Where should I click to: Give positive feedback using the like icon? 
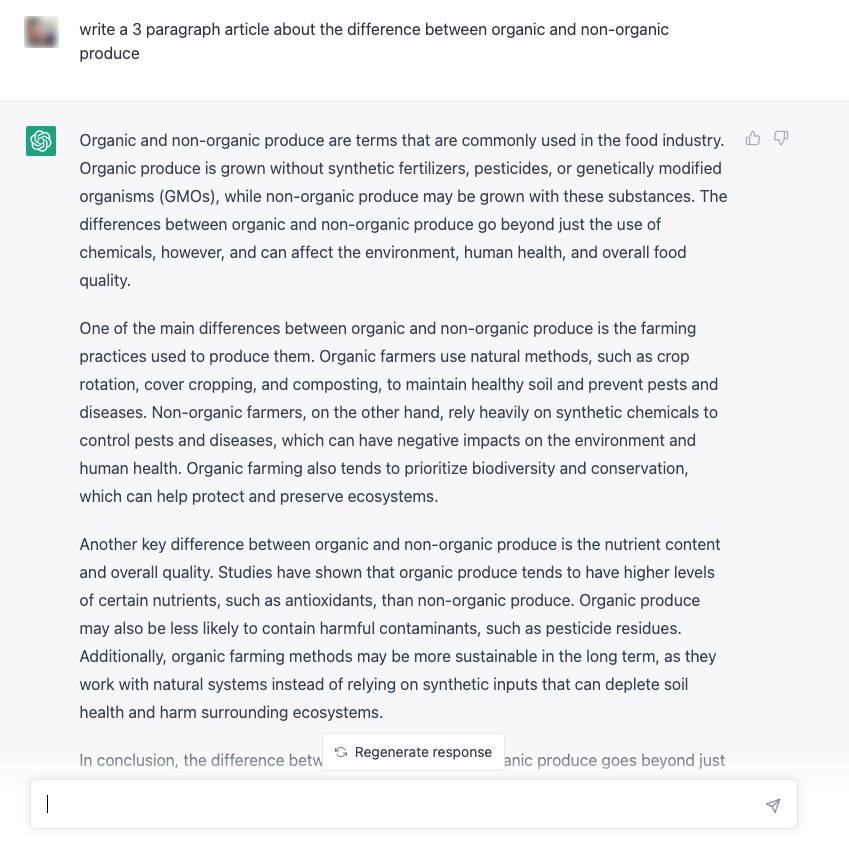coord(753,139)
